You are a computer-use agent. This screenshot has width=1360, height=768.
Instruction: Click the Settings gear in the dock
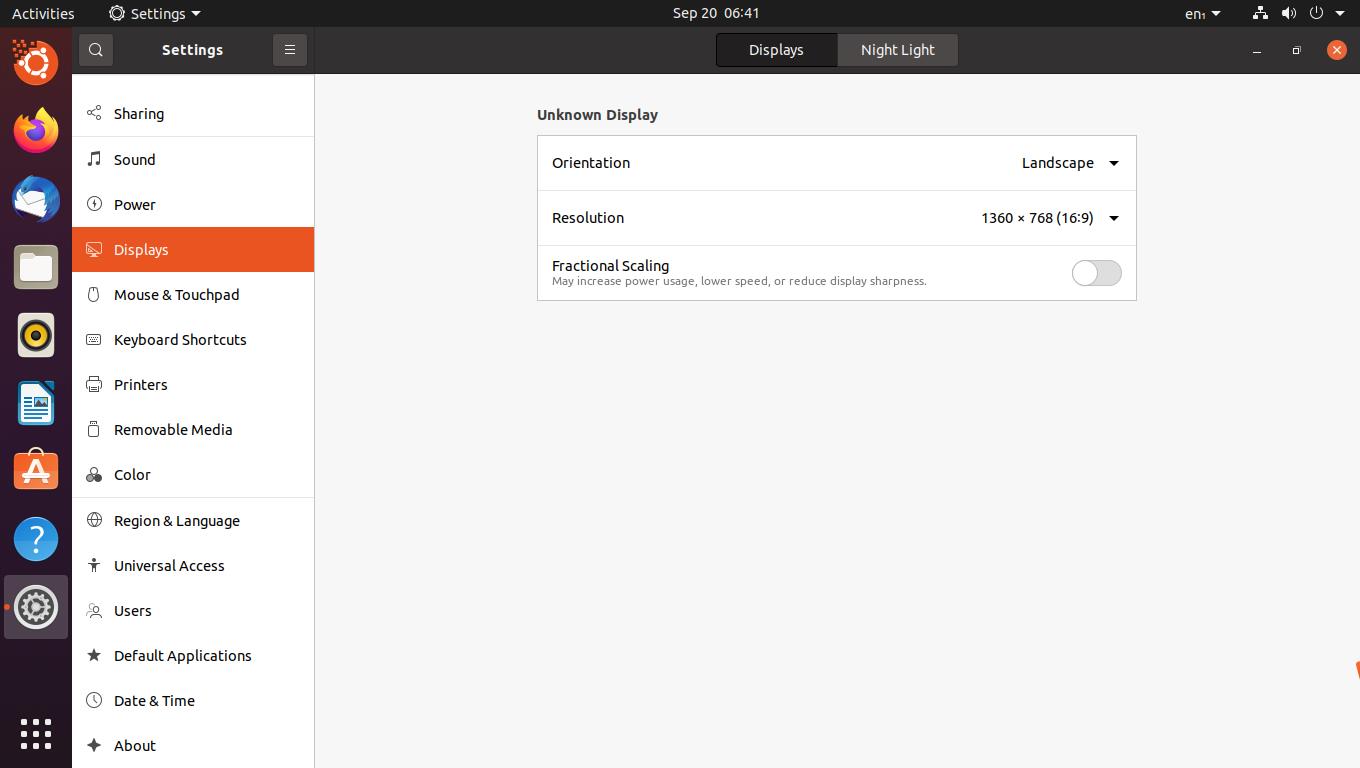[x=36, y=607]
